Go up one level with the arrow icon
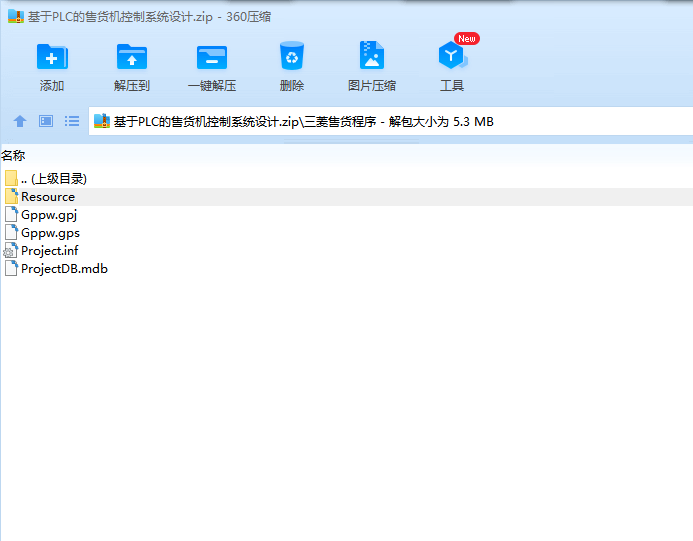The width and height of the screenshot is (693, 541). tap(20, 121)
